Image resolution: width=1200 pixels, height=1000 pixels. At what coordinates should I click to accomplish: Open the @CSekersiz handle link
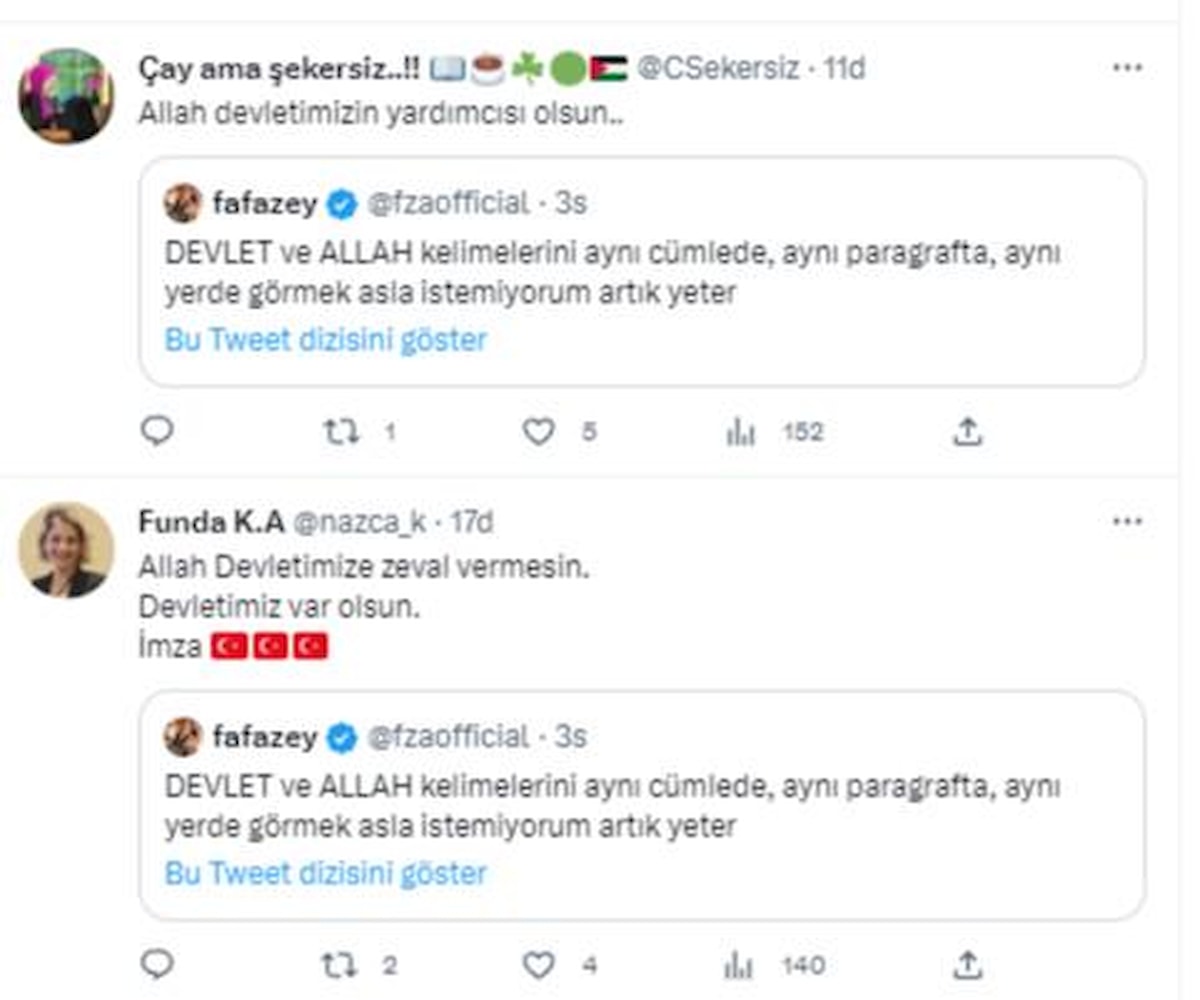coord(718,68)
